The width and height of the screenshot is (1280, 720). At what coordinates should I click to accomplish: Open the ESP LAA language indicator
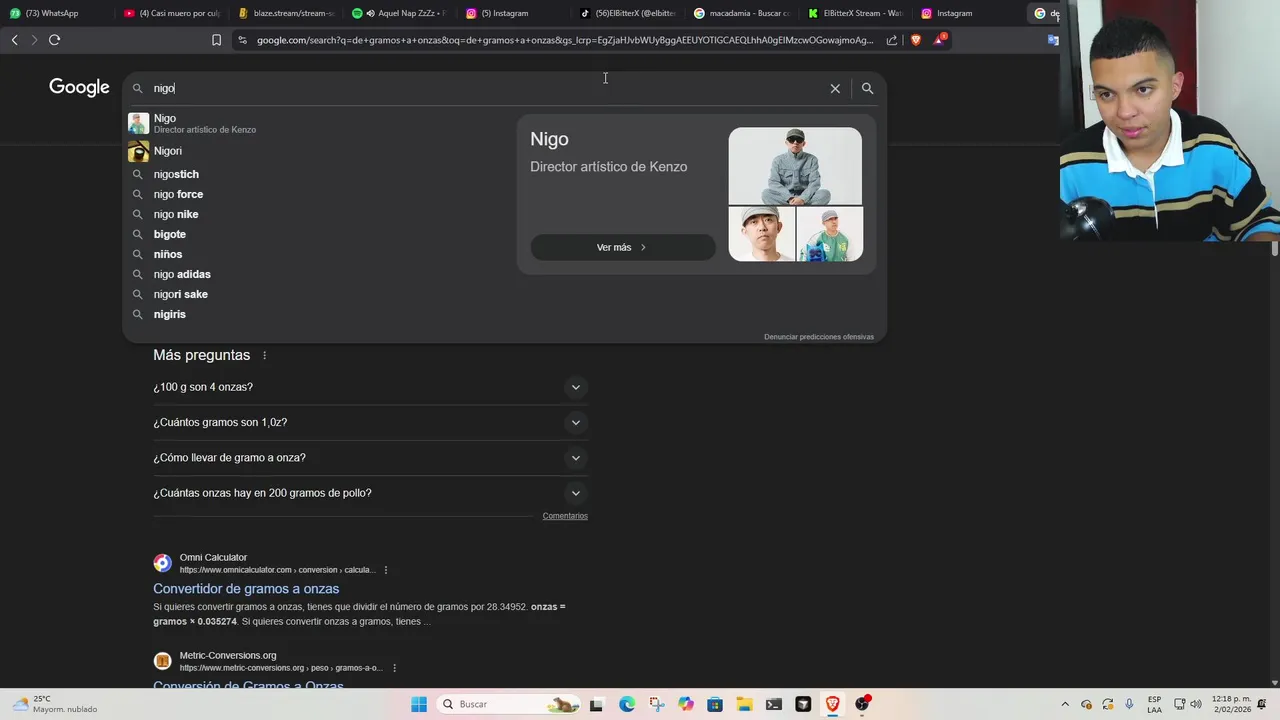[1154, 704]
